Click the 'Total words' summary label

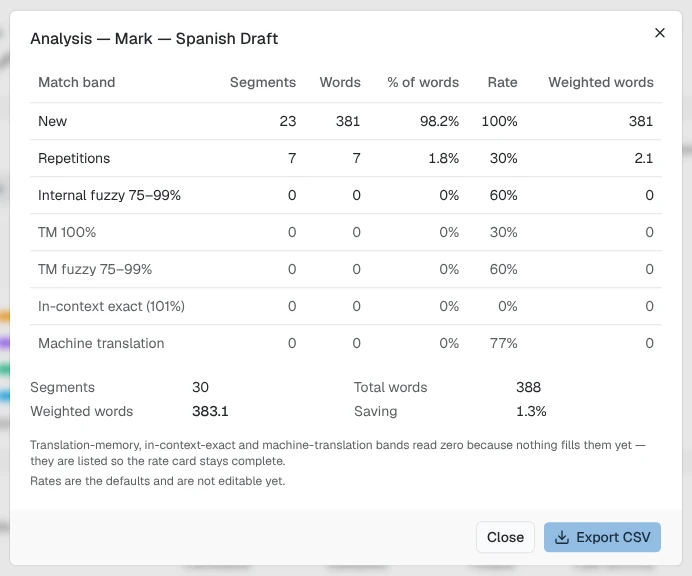(391, 388)
